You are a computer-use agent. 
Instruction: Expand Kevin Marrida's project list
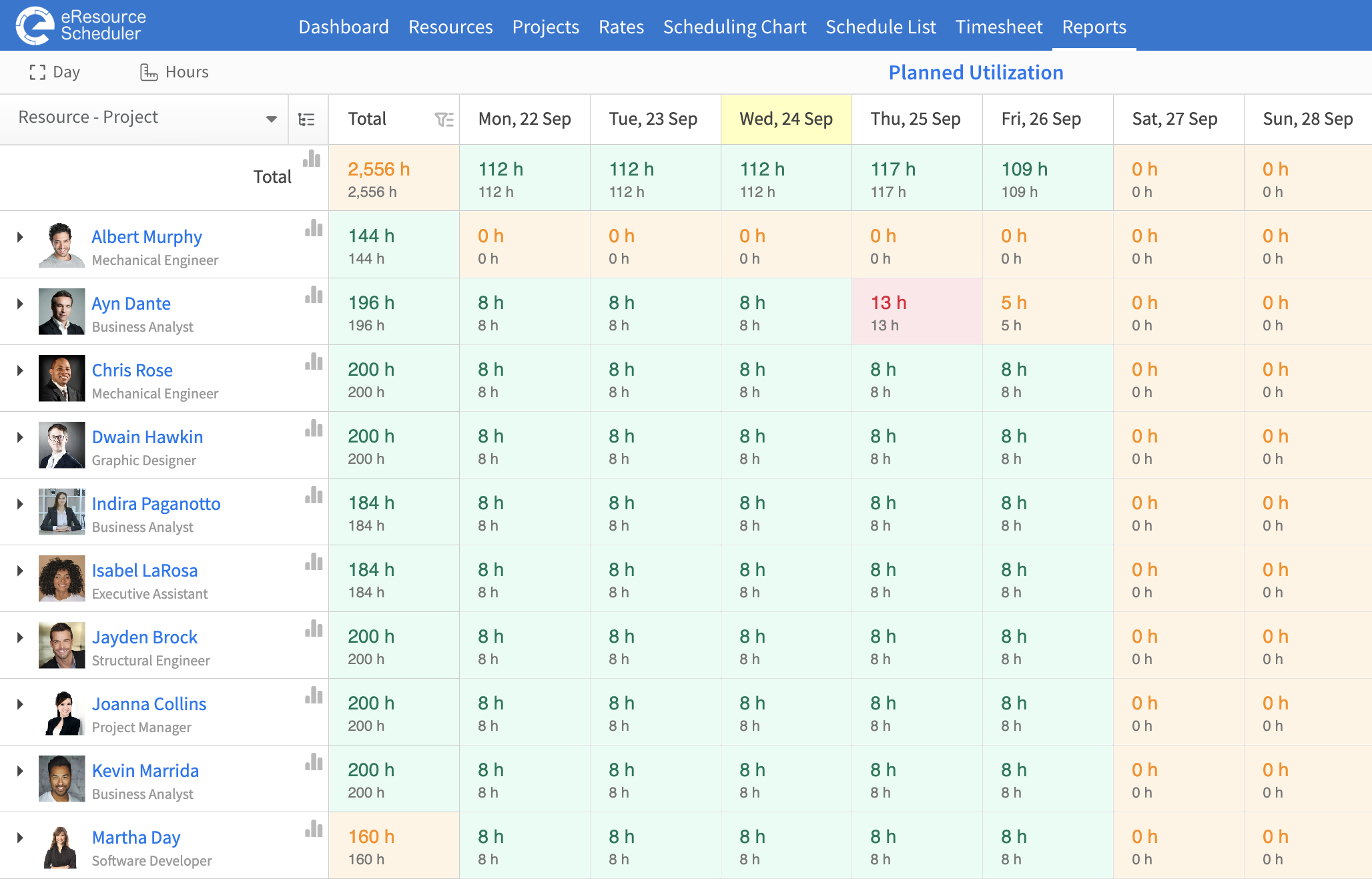[x=20, y=771]
